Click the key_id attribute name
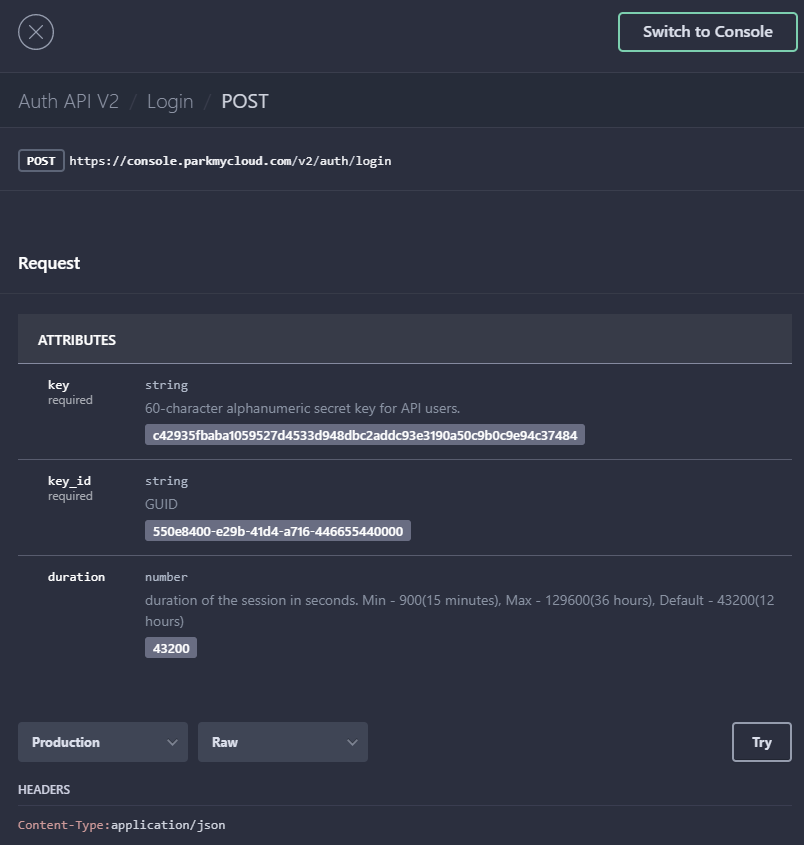The width and height of the screenshot is (804, 845). (69, 481)
